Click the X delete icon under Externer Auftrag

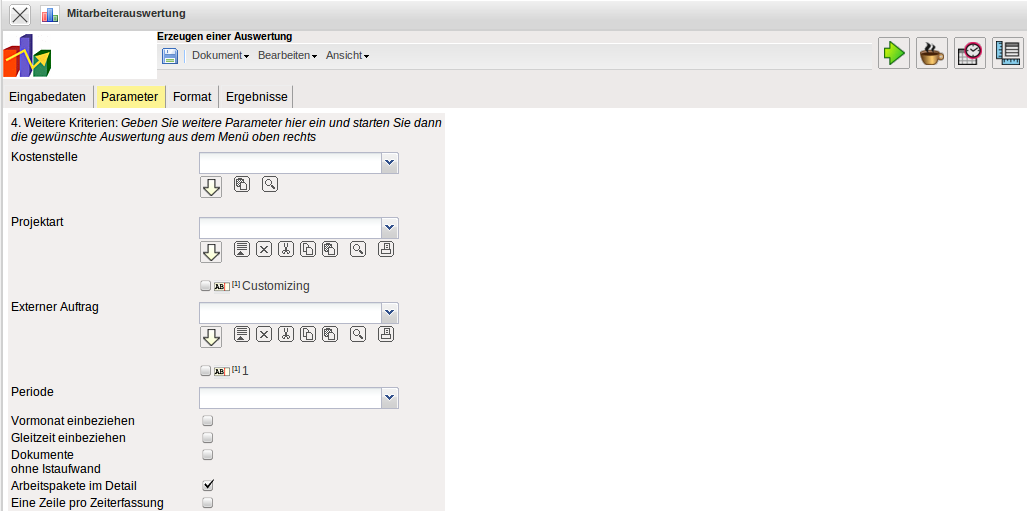click(x=264, y=334)
